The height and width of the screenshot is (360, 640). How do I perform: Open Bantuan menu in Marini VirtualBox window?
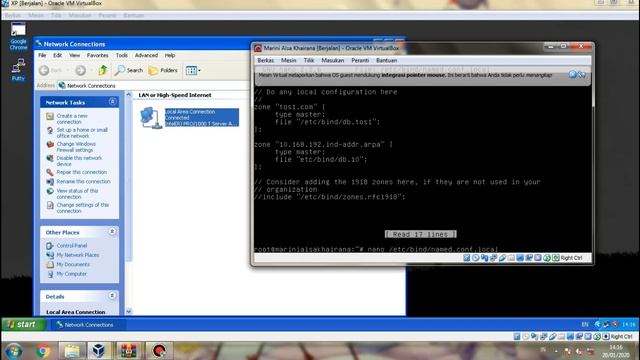387,60
